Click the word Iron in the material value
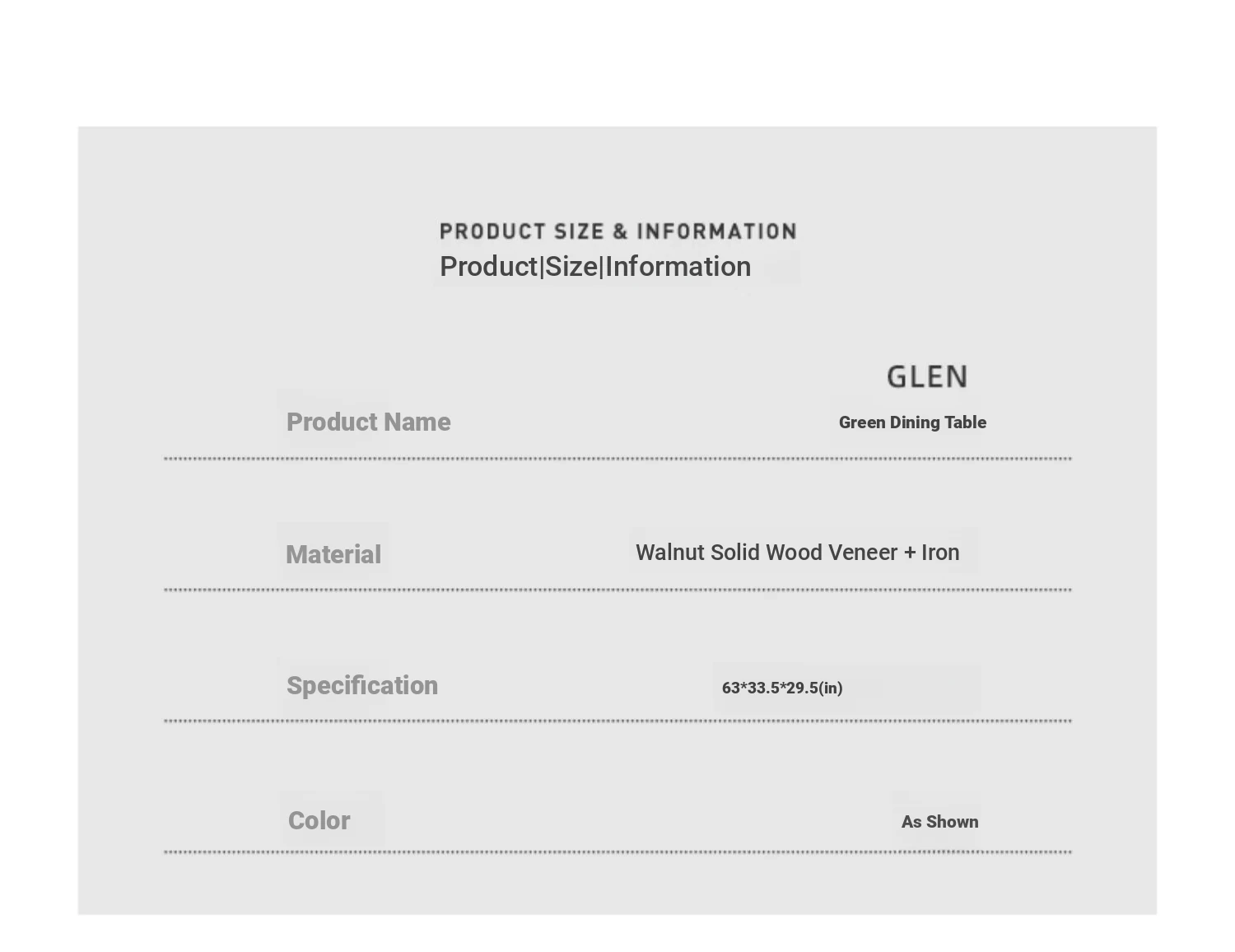This screenshot has width=1235, height=952. tap(940, 553)
